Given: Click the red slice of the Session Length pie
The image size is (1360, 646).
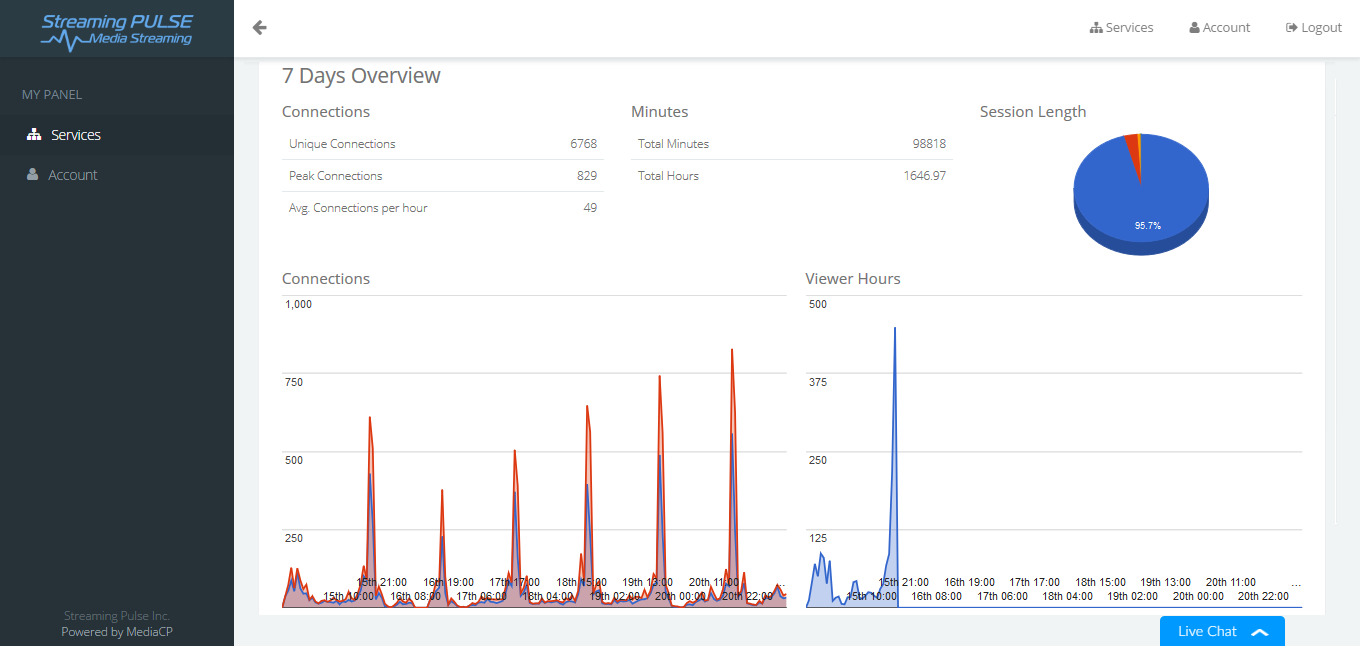Looking at the screenshot, I should tap(1132, 150).
